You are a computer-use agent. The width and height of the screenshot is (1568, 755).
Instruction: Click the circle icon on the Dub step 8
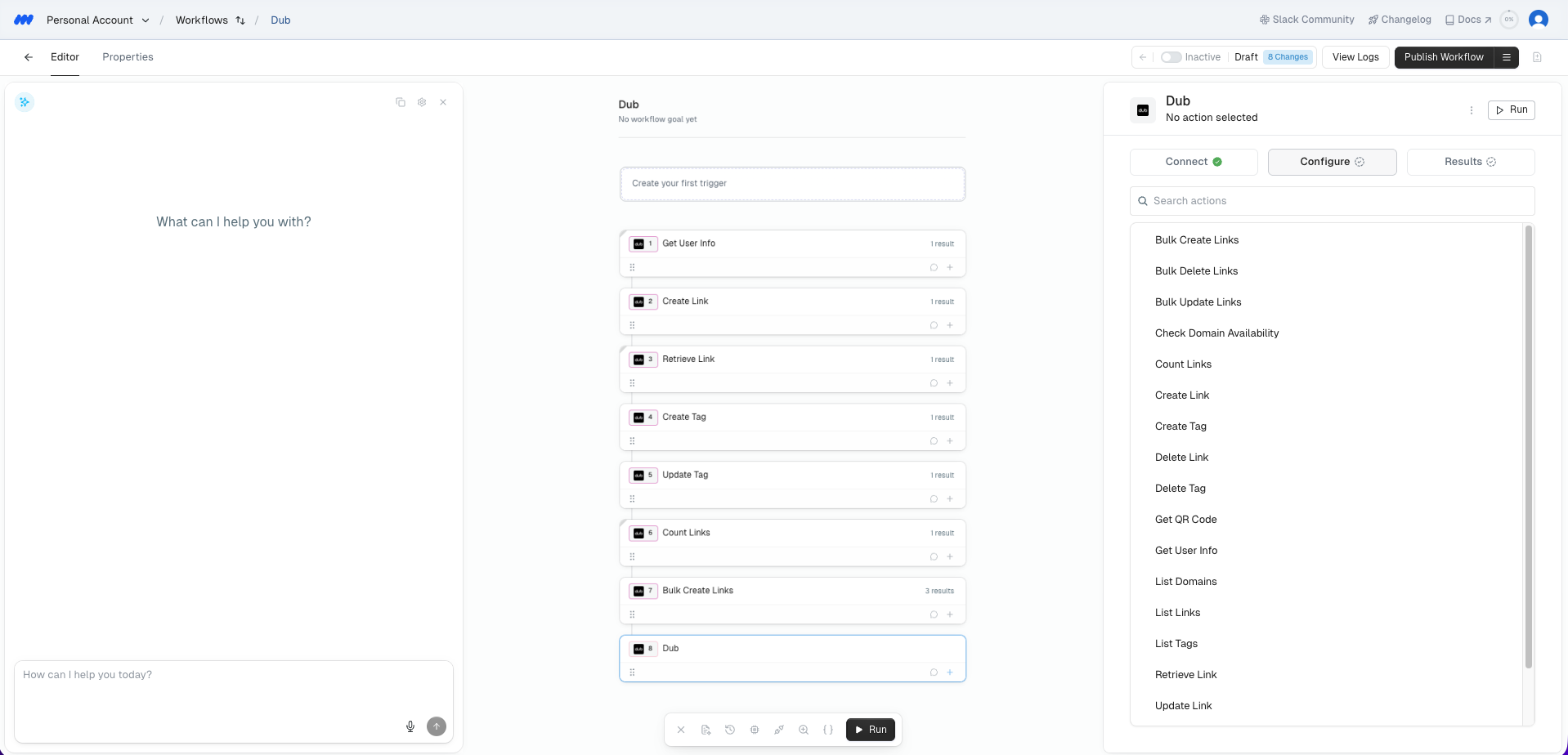tap(934, 672)
